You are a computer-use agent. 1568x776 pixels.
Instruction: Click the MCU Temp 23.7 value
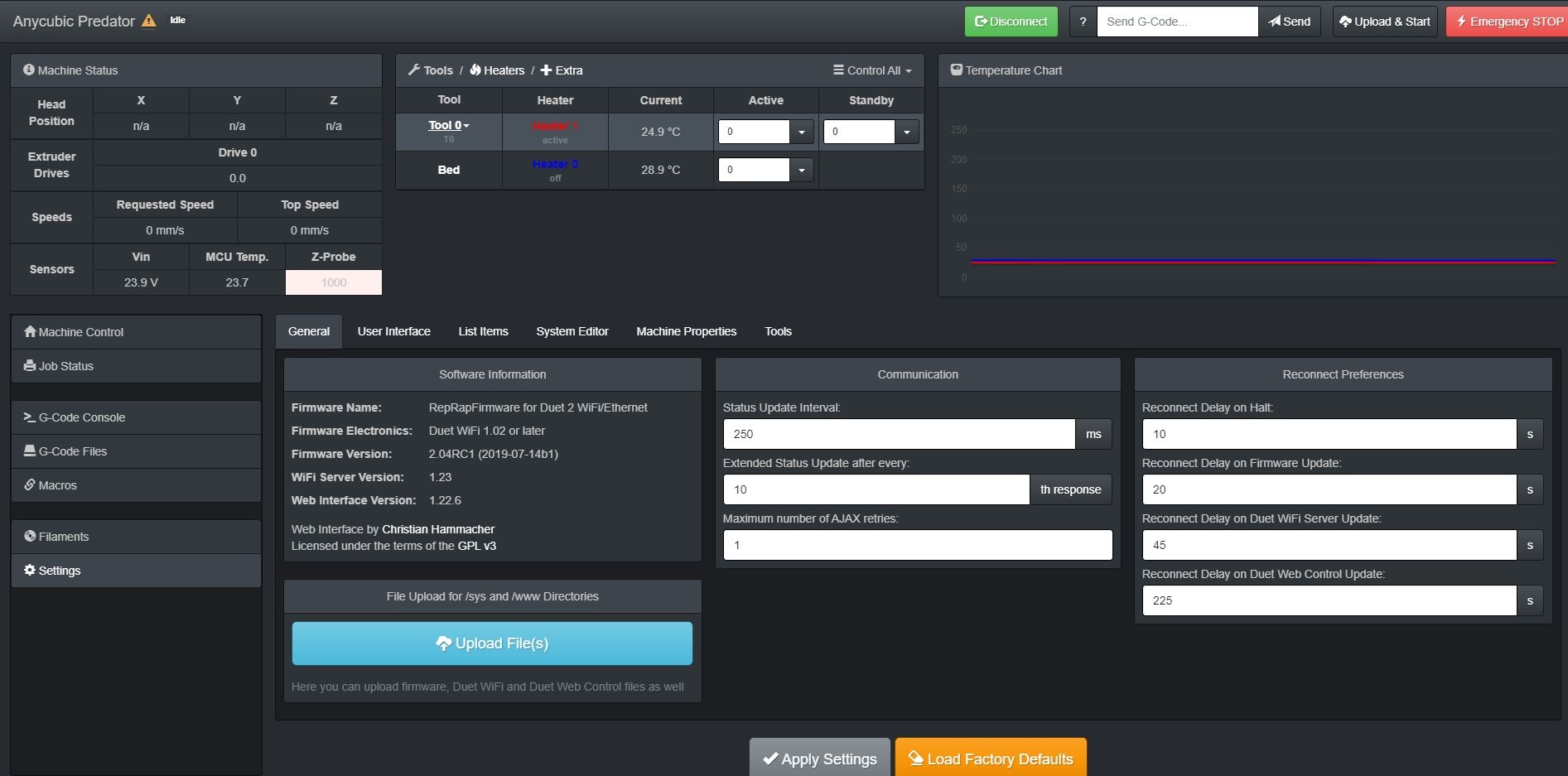click(x=237, y=282)
